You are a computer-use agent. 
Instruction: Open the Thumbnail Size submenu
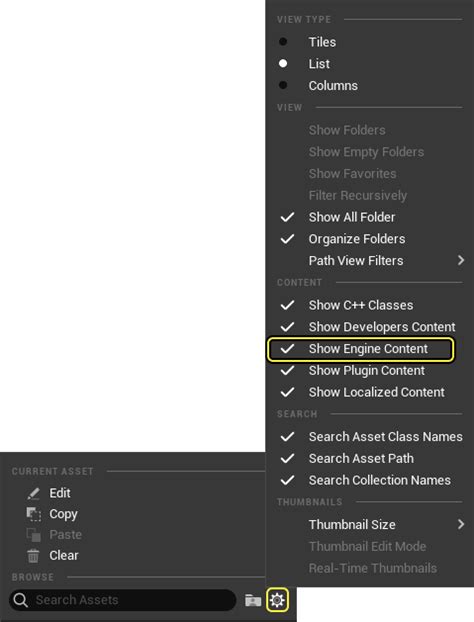[370, 524]
